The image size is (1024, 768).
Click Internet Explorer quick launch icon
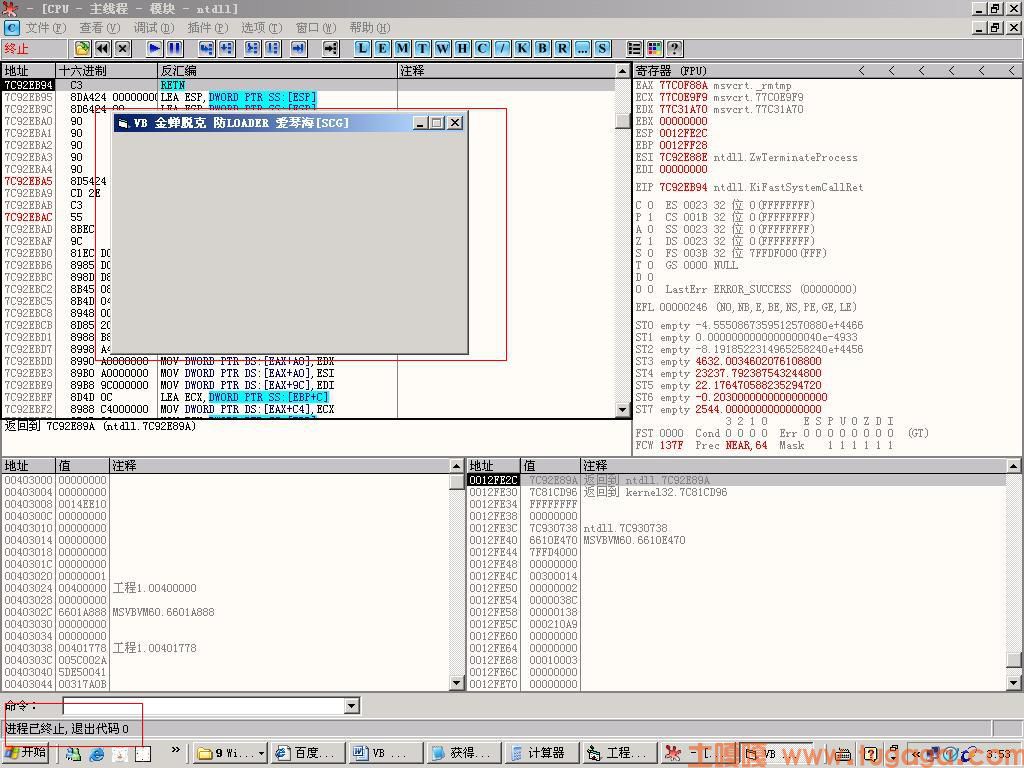tap(97, 754)
